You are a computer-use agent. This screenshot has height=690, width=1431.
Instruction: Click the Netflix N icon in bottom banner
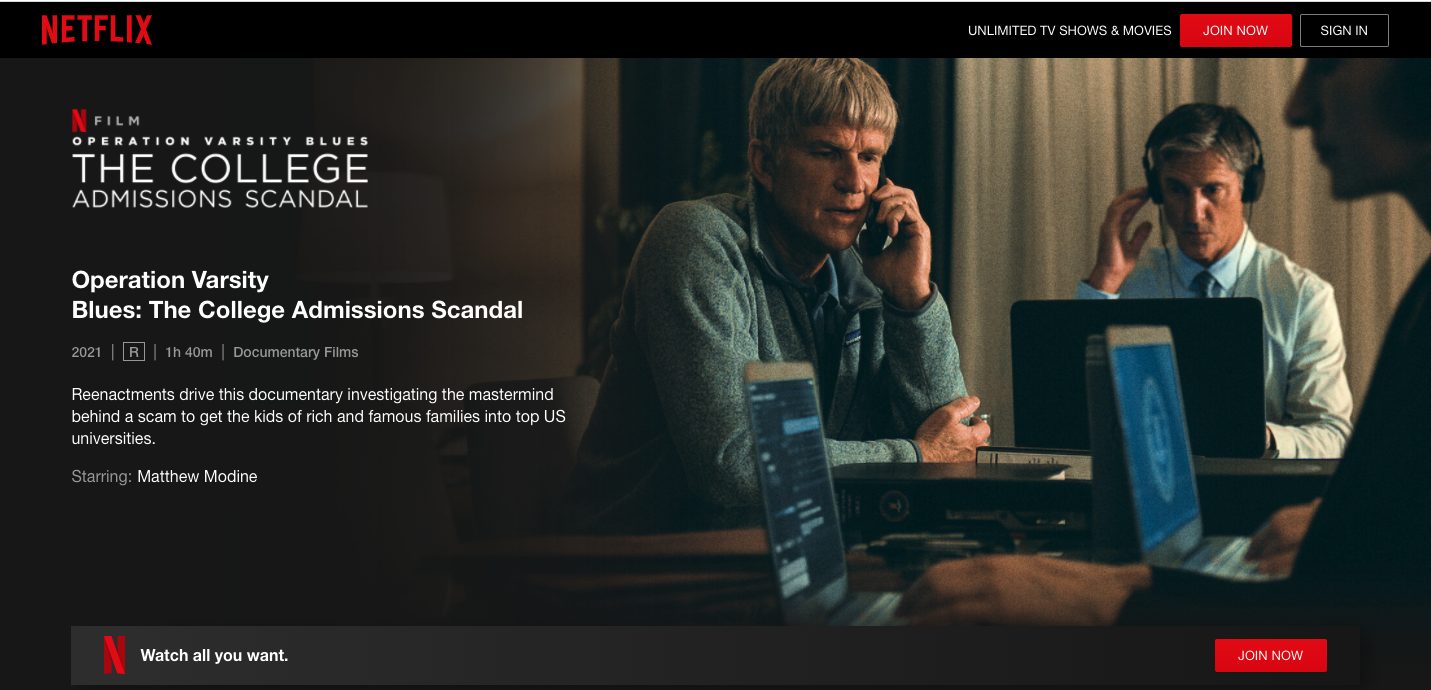pos(114,655)
